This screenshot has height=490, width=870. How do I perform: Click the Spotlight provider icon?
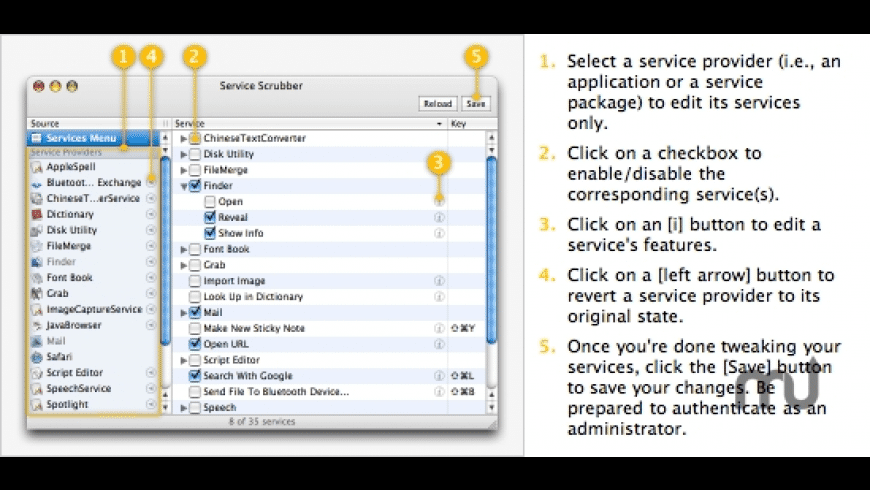point(37,405)
